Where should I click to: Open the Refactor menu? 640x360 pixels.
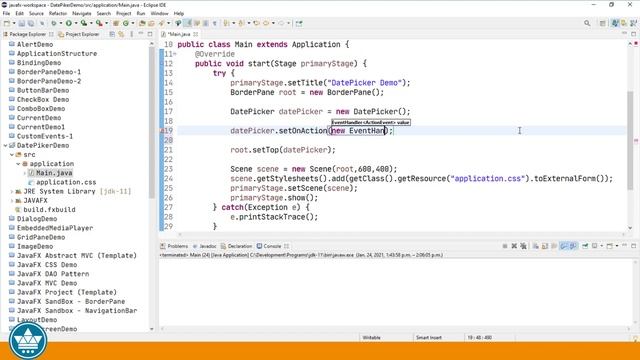point(58,13)
